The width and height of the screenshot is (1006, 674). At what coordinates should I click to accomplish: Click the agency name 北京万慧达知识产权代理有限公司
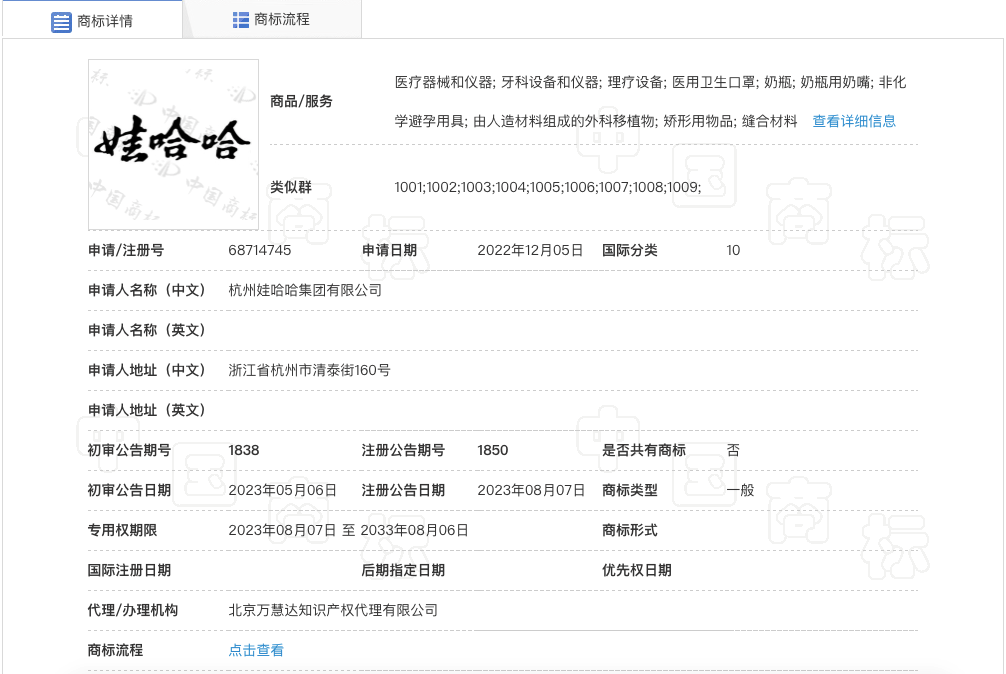click(333, 610)
